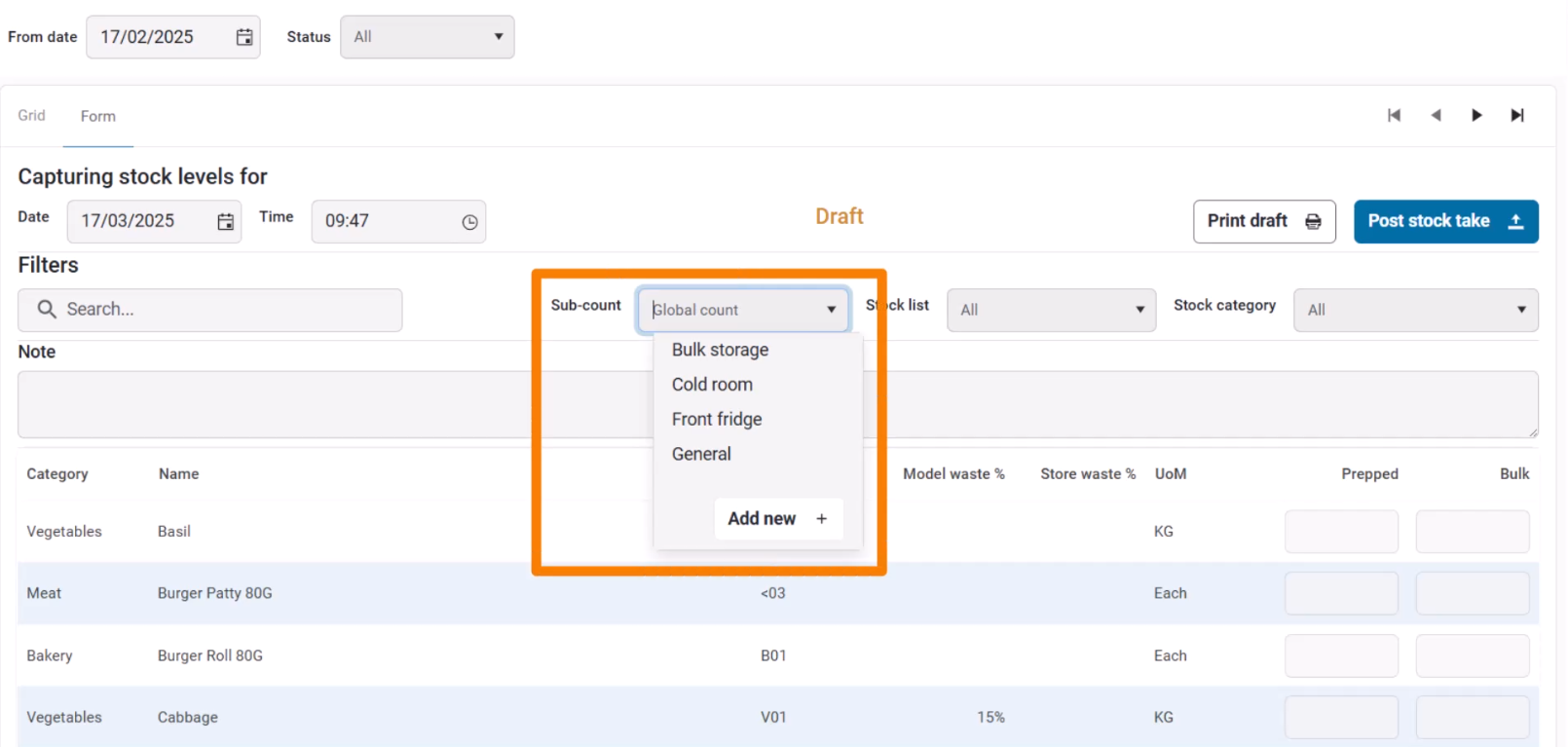Jump to the last record arrow
Viewport: 1568px width, 747px height.
(1517, 115)
